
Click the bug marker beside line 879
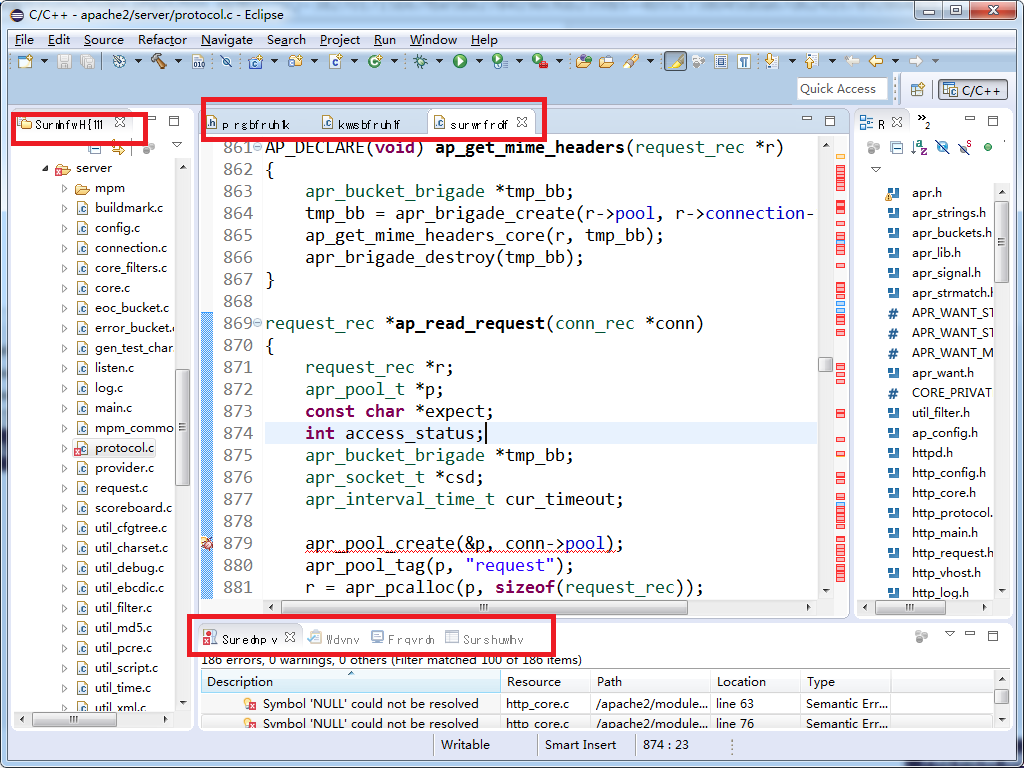(207, 543)
